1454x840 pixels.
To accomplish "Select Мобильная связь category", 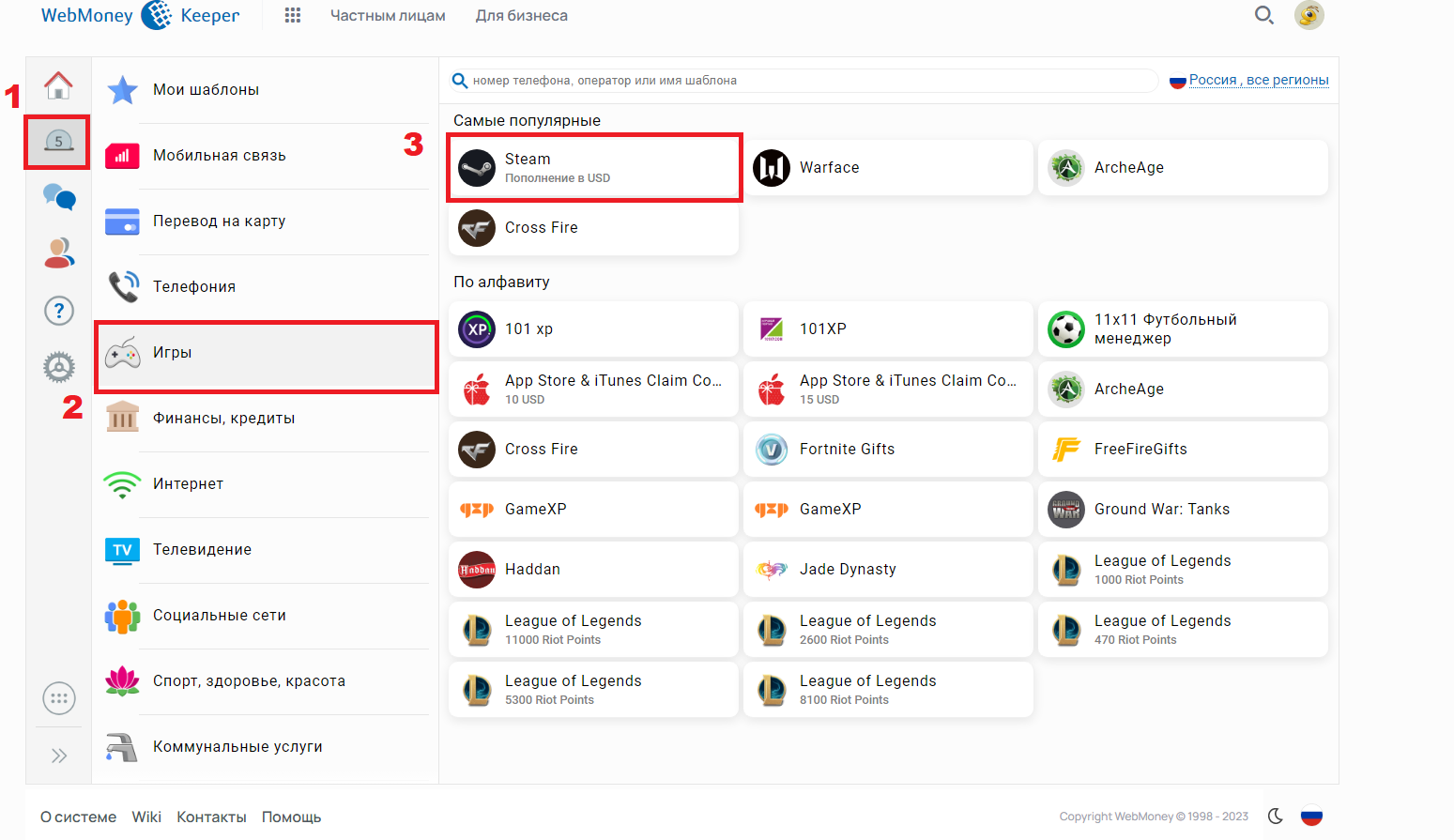I will 266,156.
